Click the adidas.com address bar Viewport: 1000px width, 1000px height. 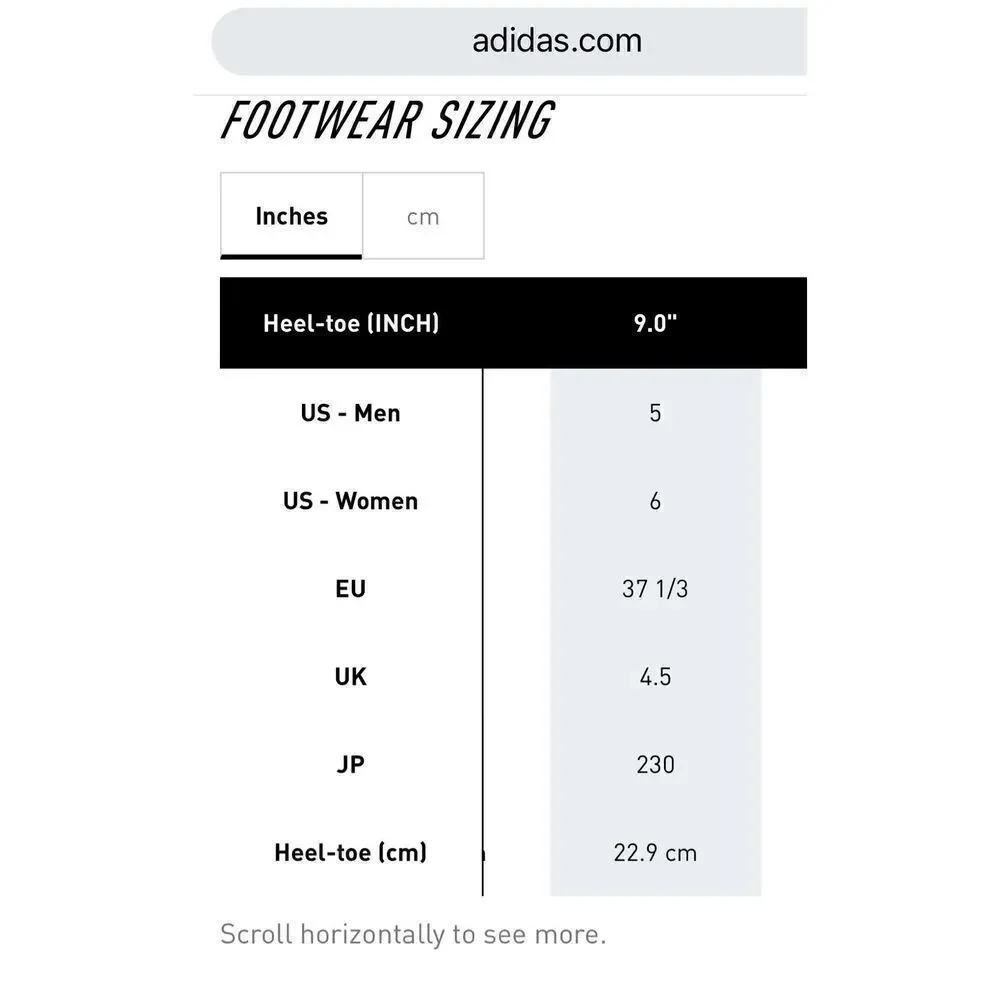[509, 41]
